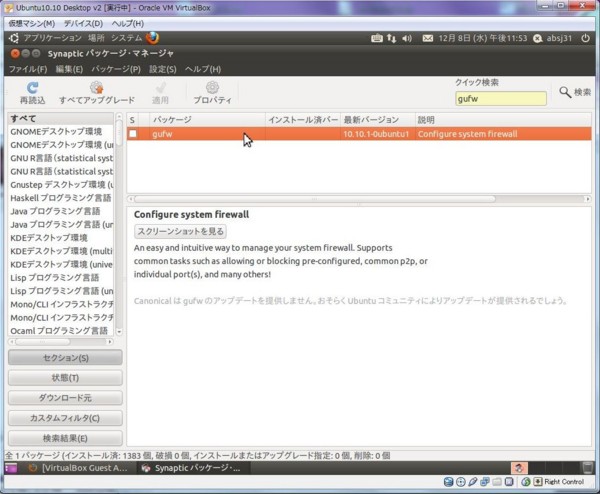Viewport: 600px width, 494px height.
Task: Click the 状態(T) filter button
Action: tap(65, 378)
